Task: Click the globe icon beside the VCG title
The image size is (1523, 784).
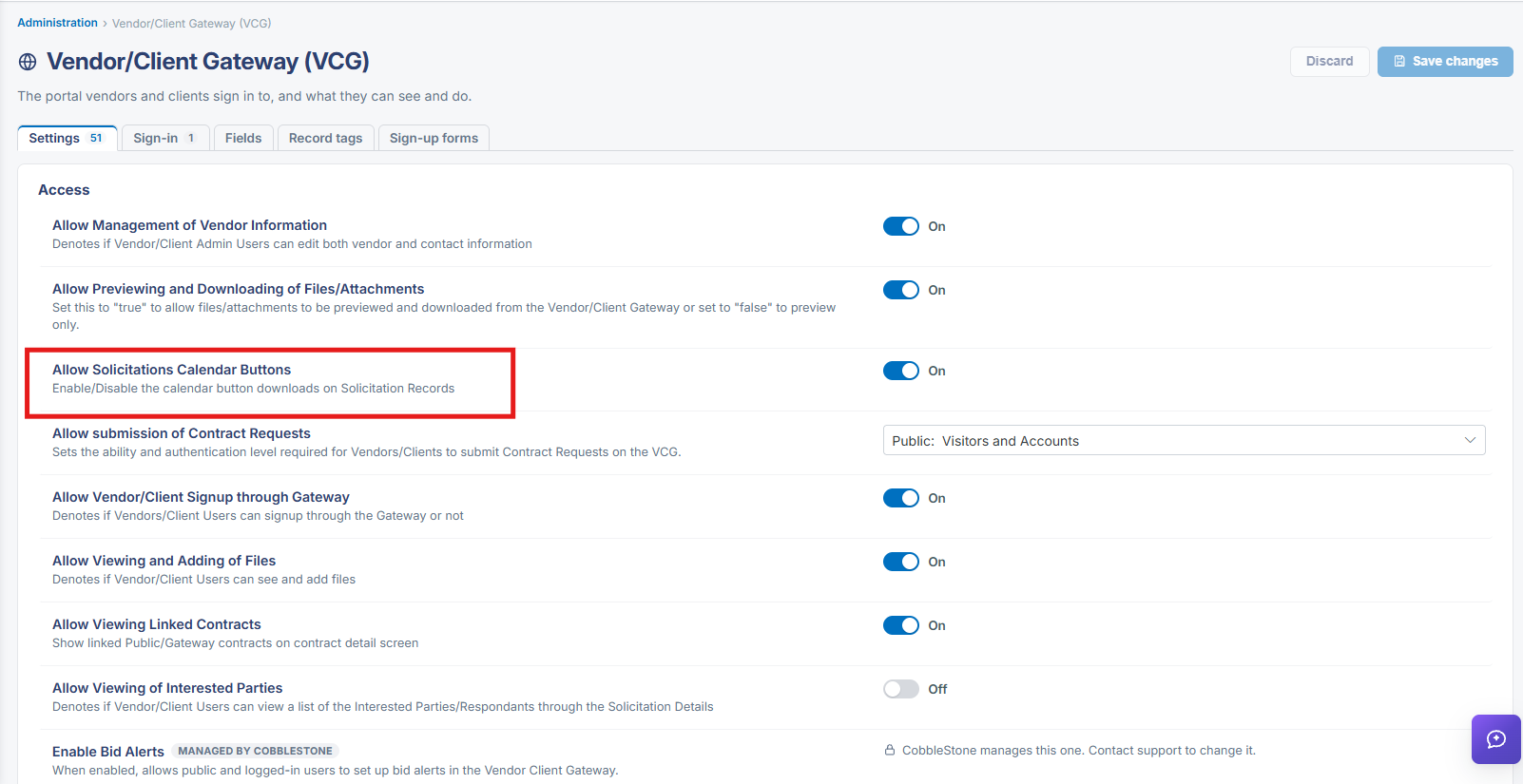Action: (x=28, y=62)
